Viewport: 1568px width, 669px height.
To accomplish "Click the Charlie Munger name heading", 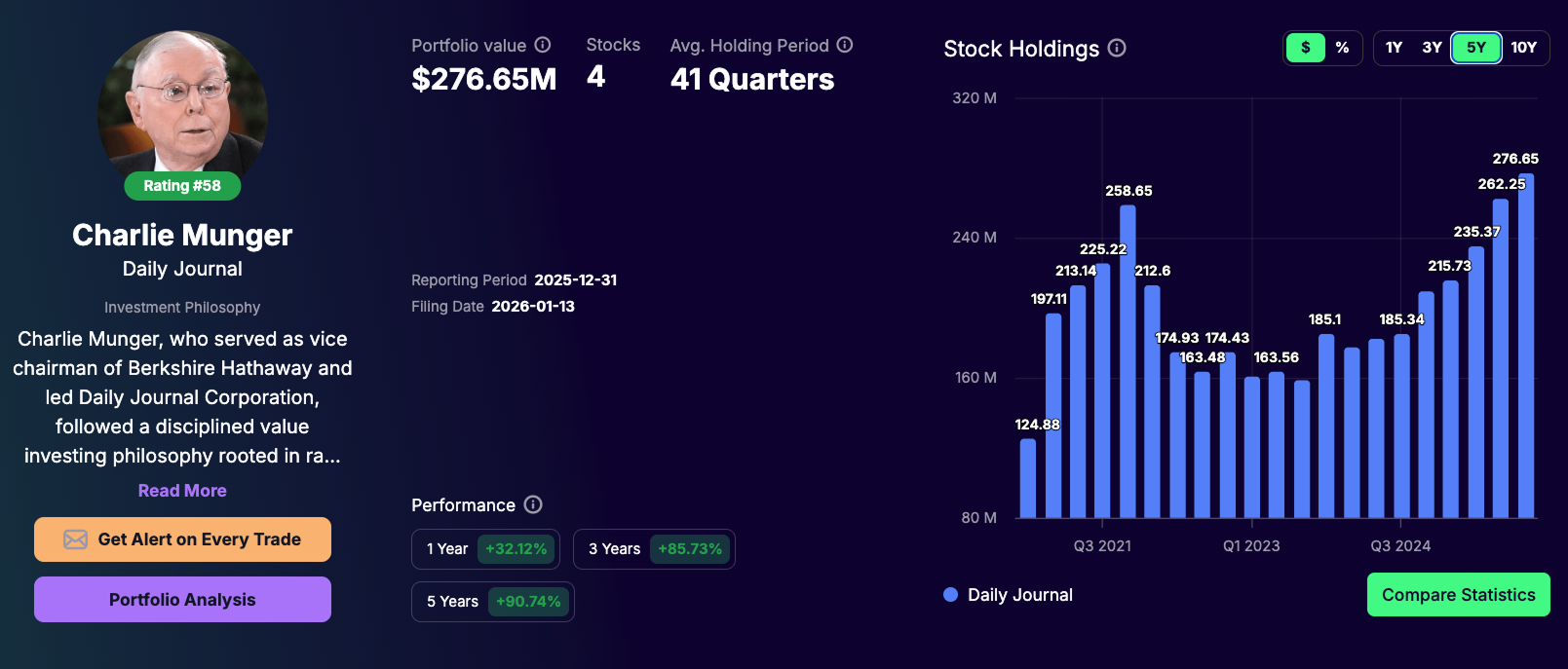I will (182, 235).
